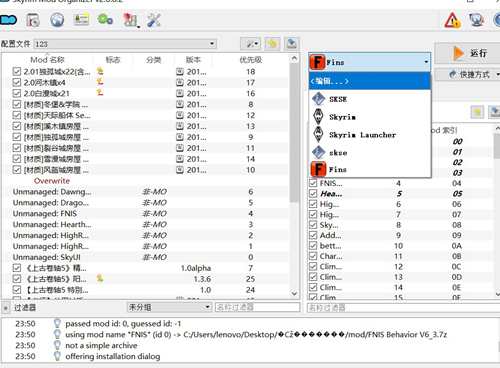Select the Overwrite entry in mod list
This screenshot has height=368, width=500.
point(52,181)
